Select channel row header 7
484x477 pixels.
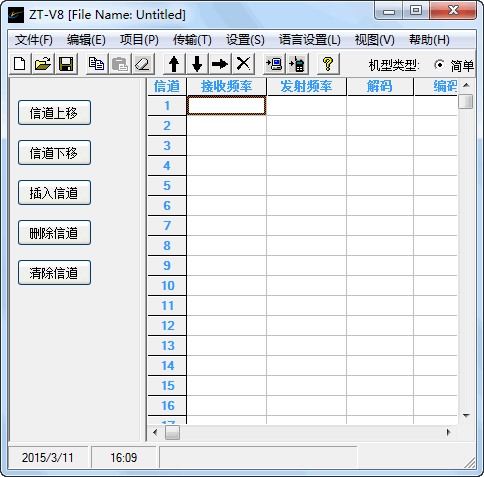tap(167, 226)
